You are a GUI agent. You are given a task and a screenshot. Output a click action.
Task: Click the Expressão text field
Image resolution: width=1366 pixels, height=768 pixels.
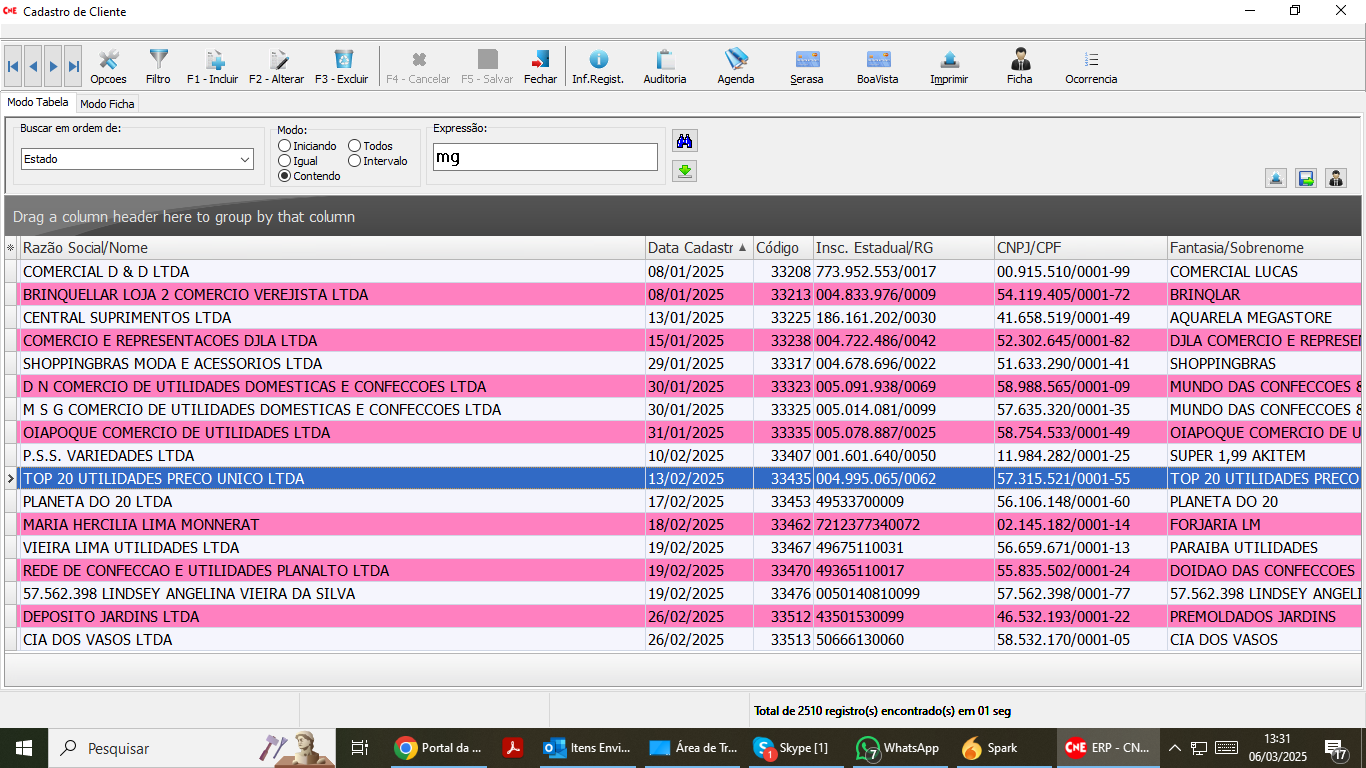545,157
